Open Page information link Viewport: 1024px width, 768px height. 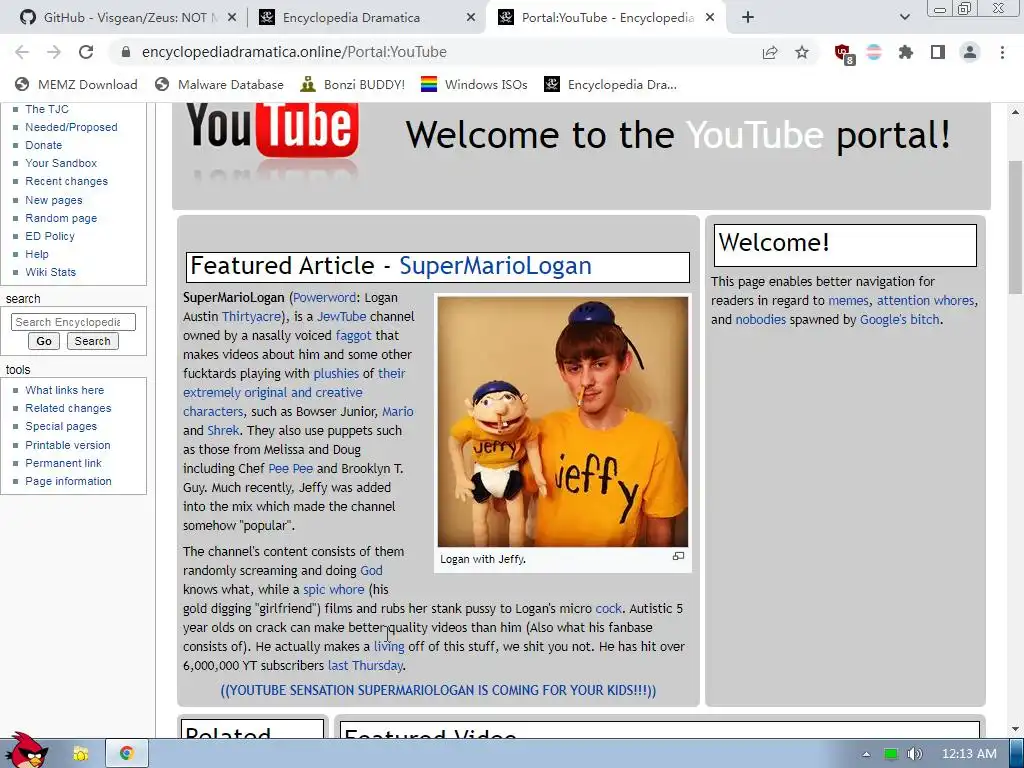pyautogui.click(x=68, y=481)
